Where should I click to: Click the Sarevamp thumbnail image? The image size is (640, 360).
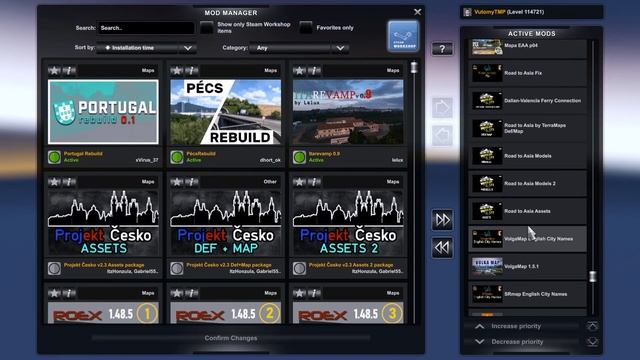pos(348,112)
